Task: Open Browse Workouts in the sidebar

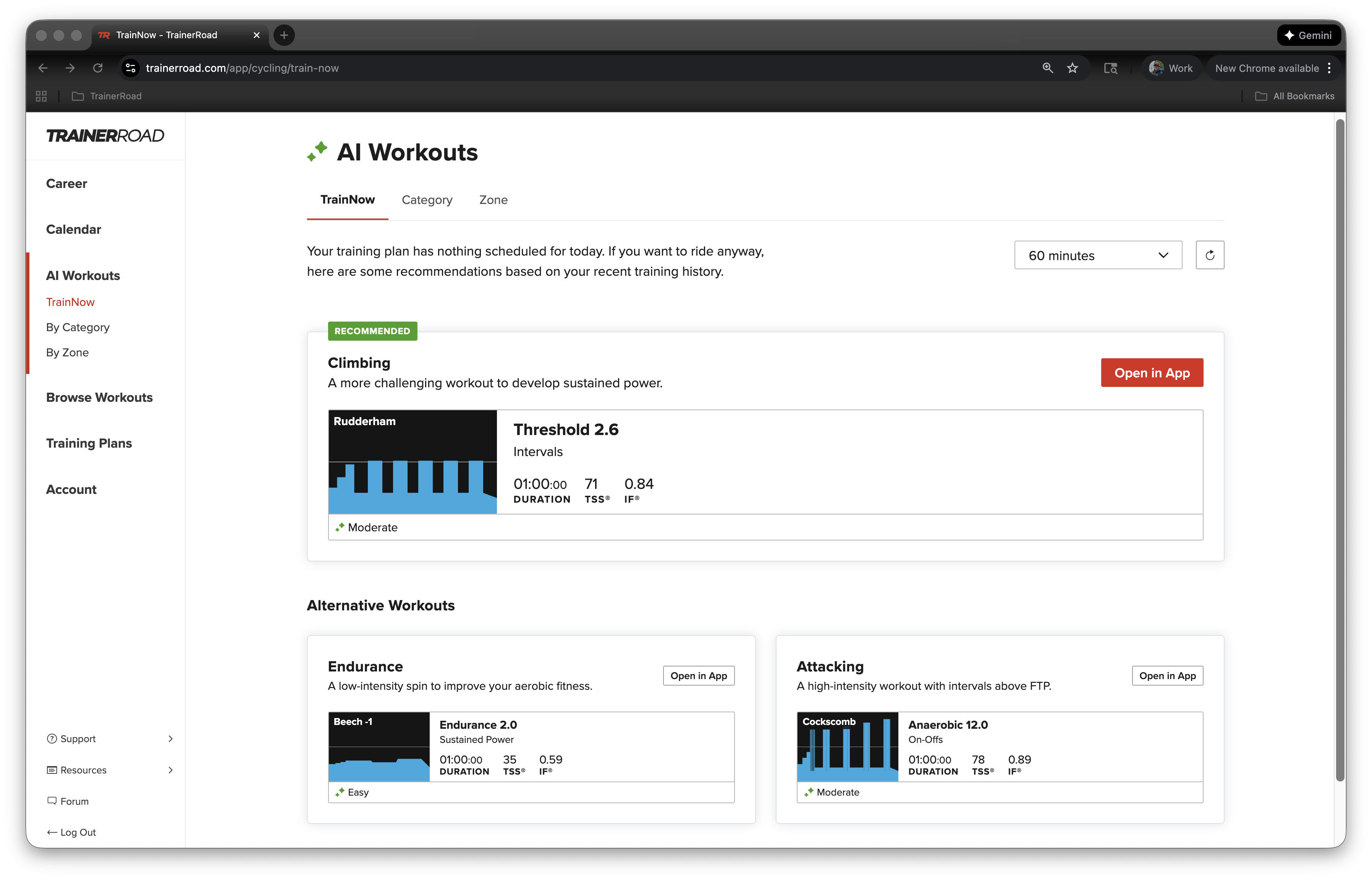Action: 99,397
